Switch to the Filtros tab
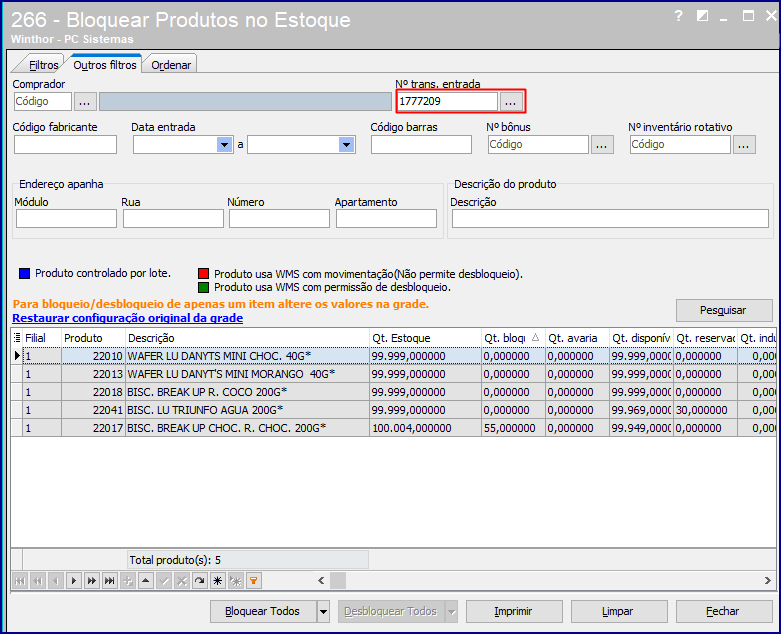The height and width of the screenshot is (634, 781). 43,65
